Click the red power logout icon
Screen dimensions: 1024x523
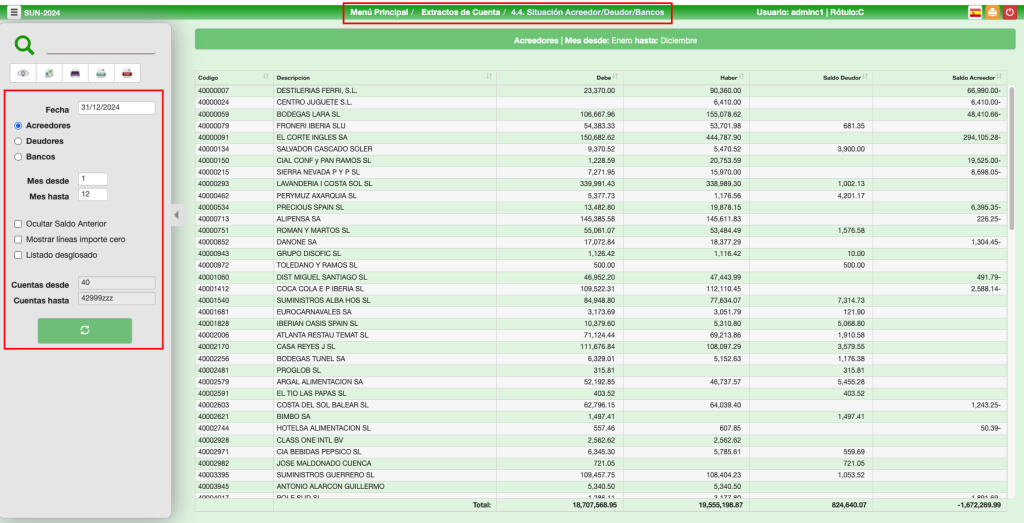pos(1009,12)
